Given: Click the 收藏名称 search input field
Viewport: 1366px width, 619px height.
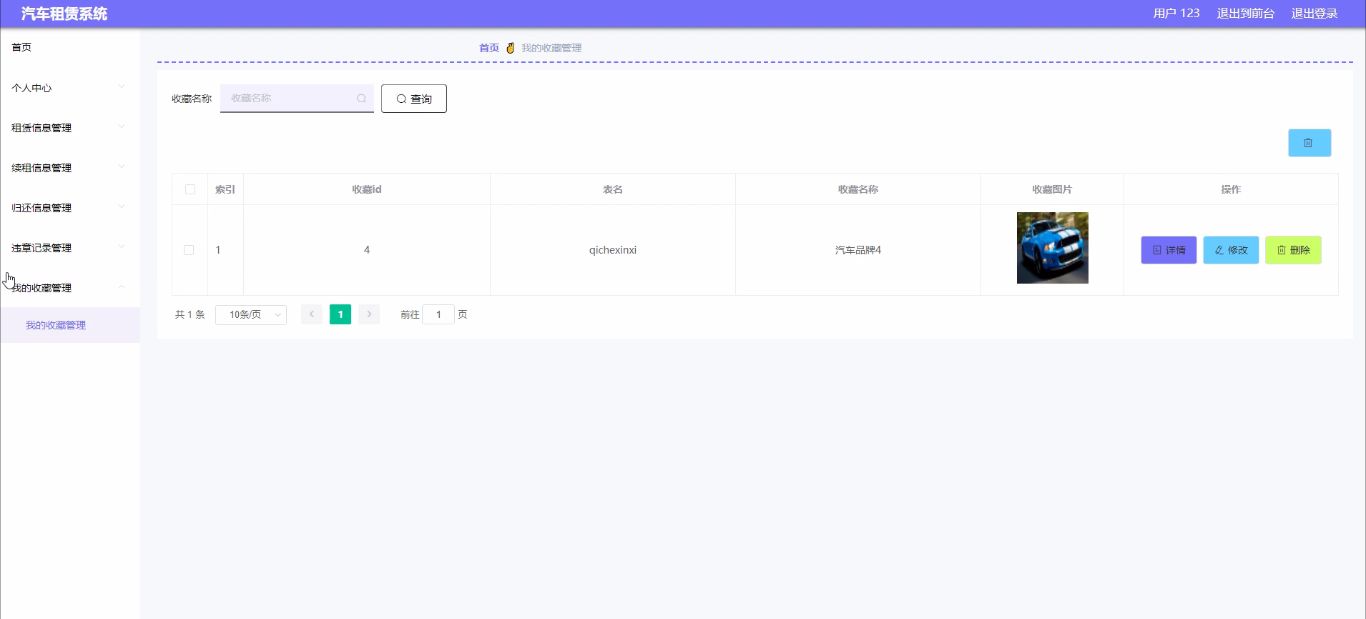Looking at the screenshot, I should click(296, 98).
